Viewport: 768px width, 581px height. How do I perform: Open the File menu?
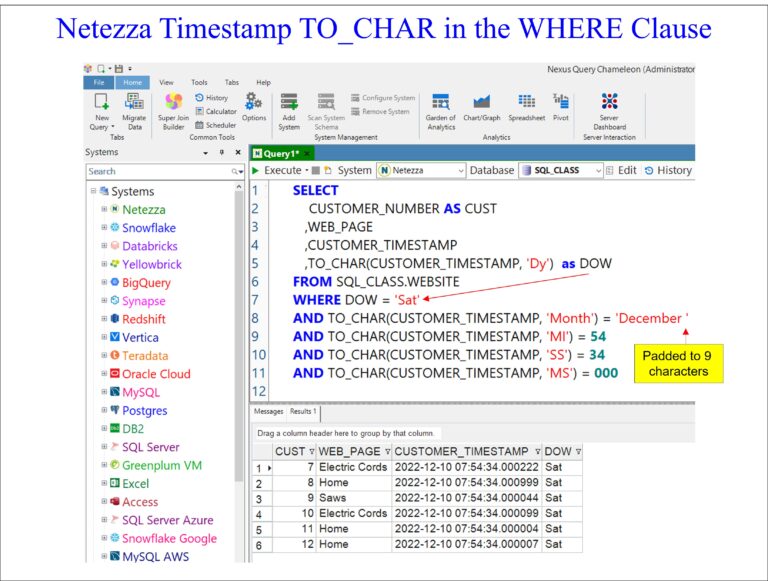99,82
